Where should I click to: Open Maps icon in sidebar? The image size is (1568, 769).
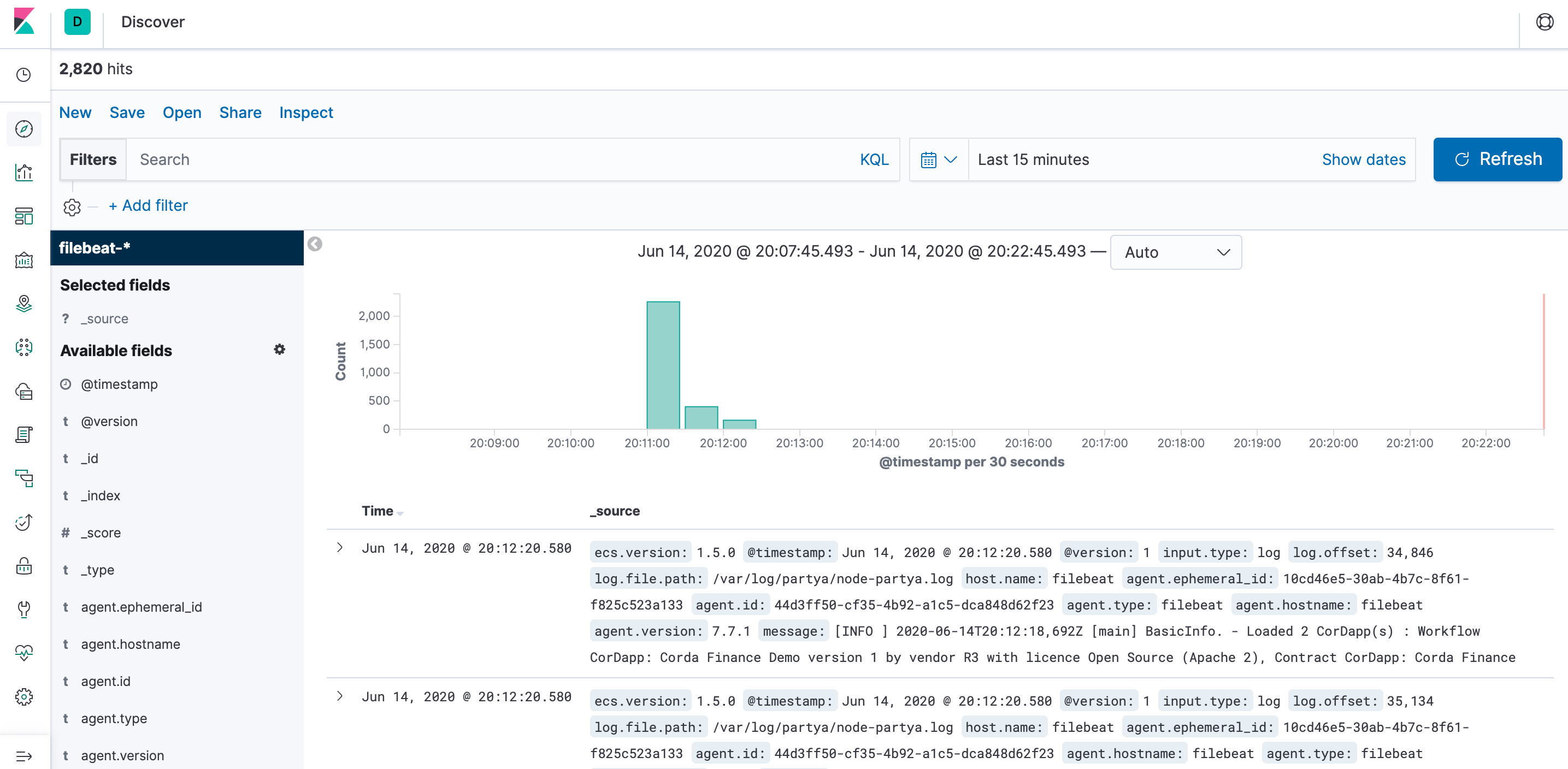click(23, 304)
